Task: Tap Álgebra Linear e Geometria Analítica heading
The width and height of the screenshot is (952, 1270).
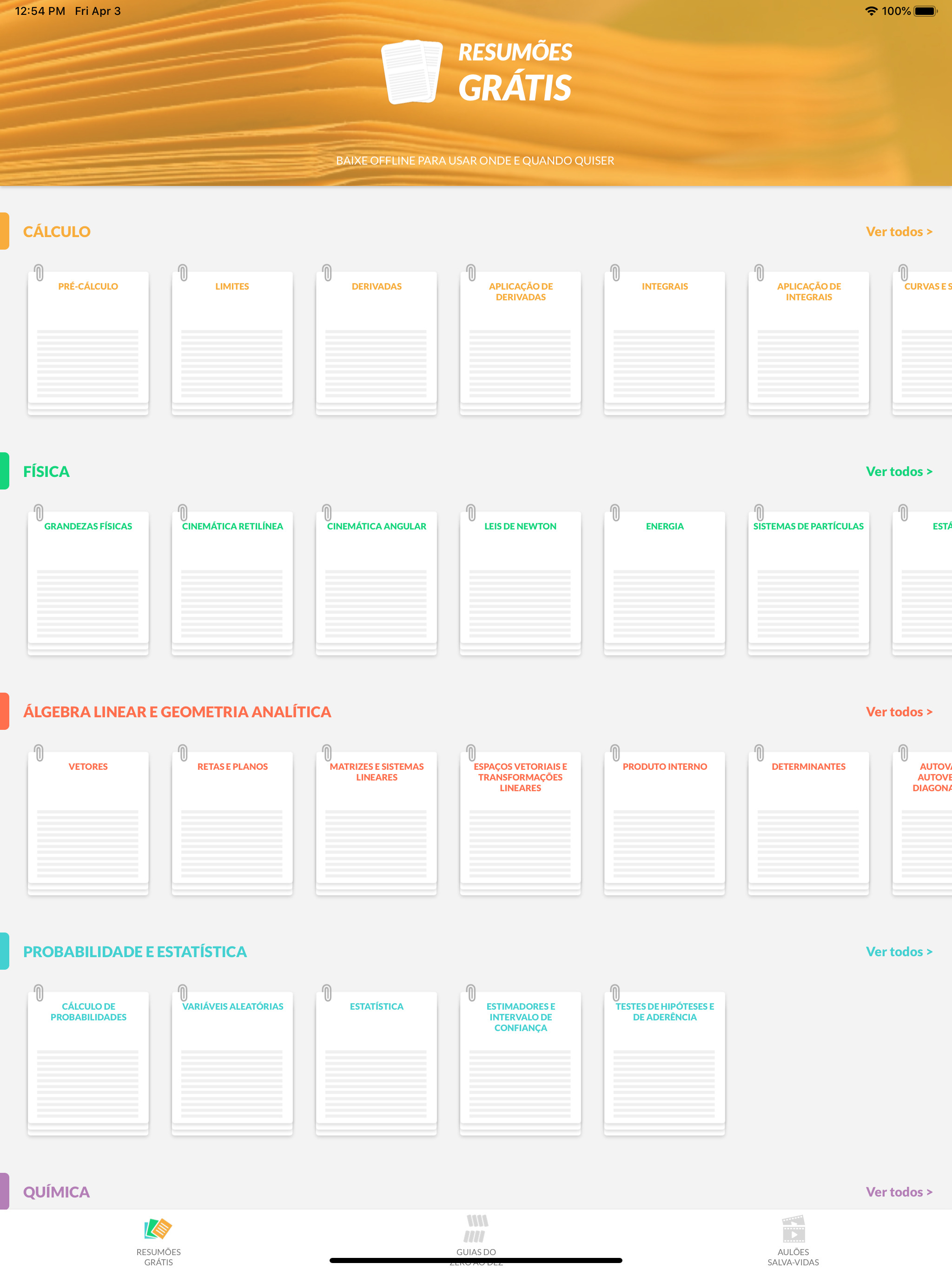Action: [x=177, y=712]
